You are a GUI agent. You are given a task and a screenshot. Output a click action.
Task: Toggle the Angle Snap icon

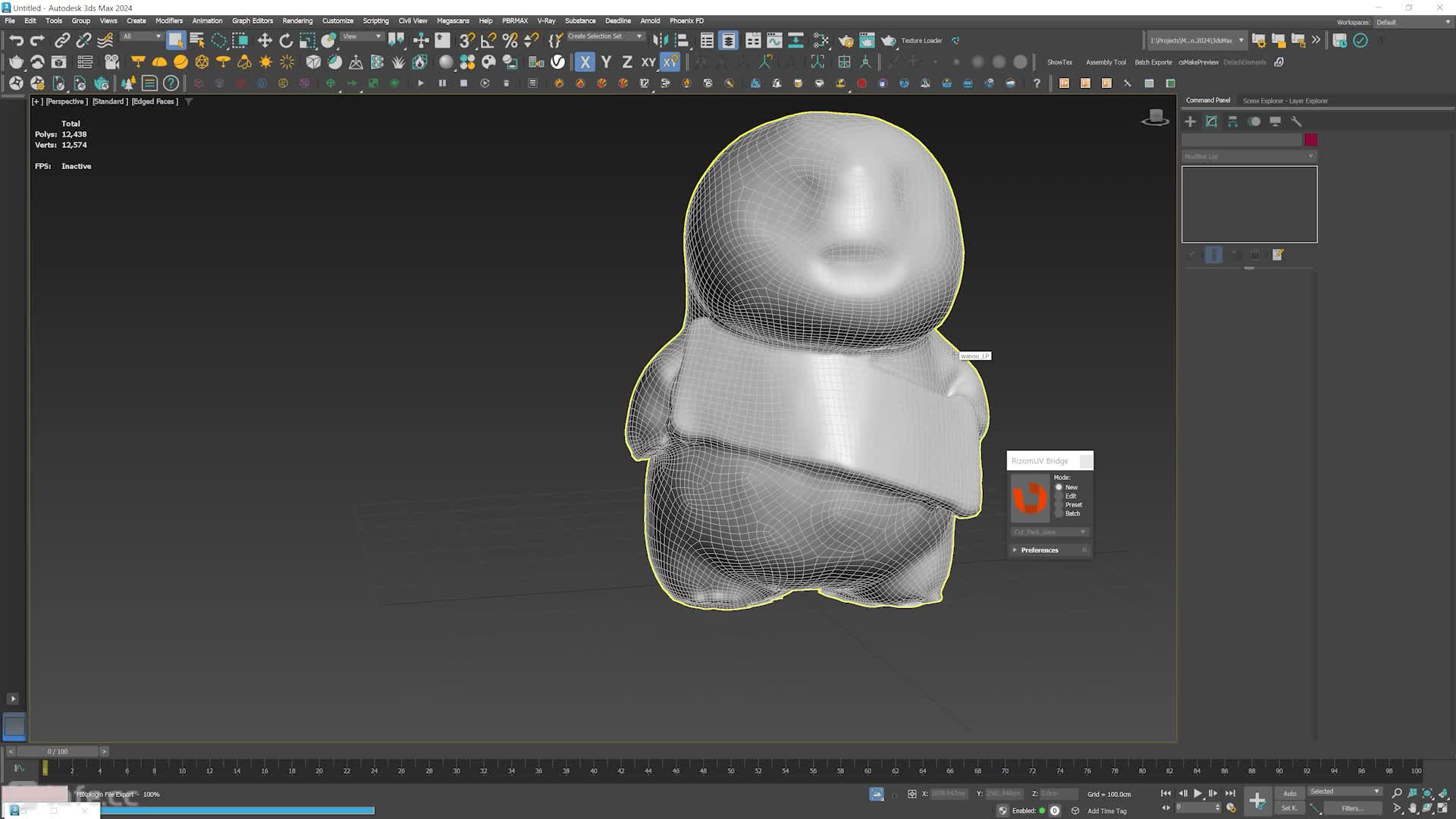coord(488,40)
